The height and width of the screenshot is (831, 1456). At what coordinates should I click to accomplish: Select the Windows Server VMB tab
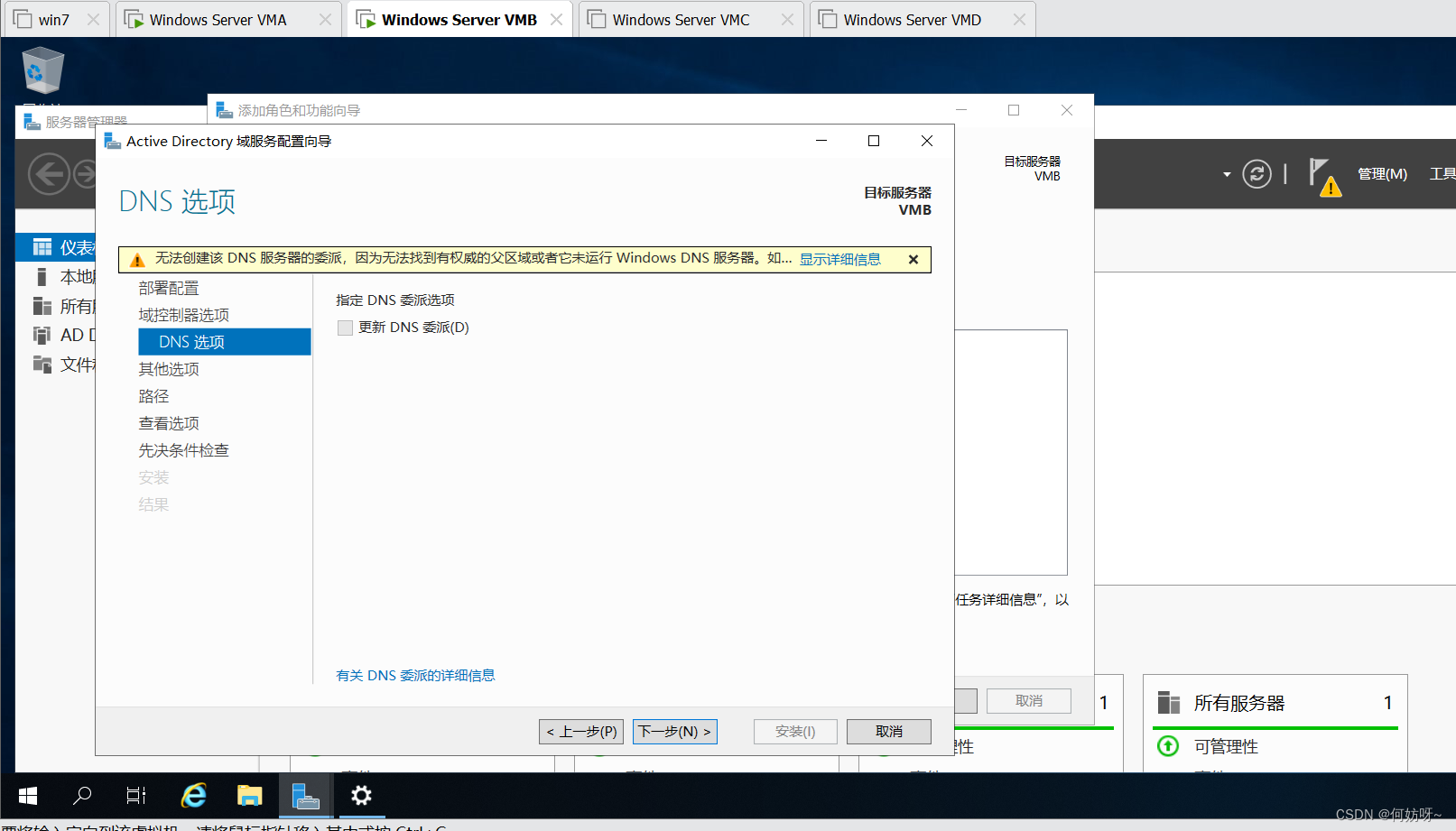coord(459,20)
